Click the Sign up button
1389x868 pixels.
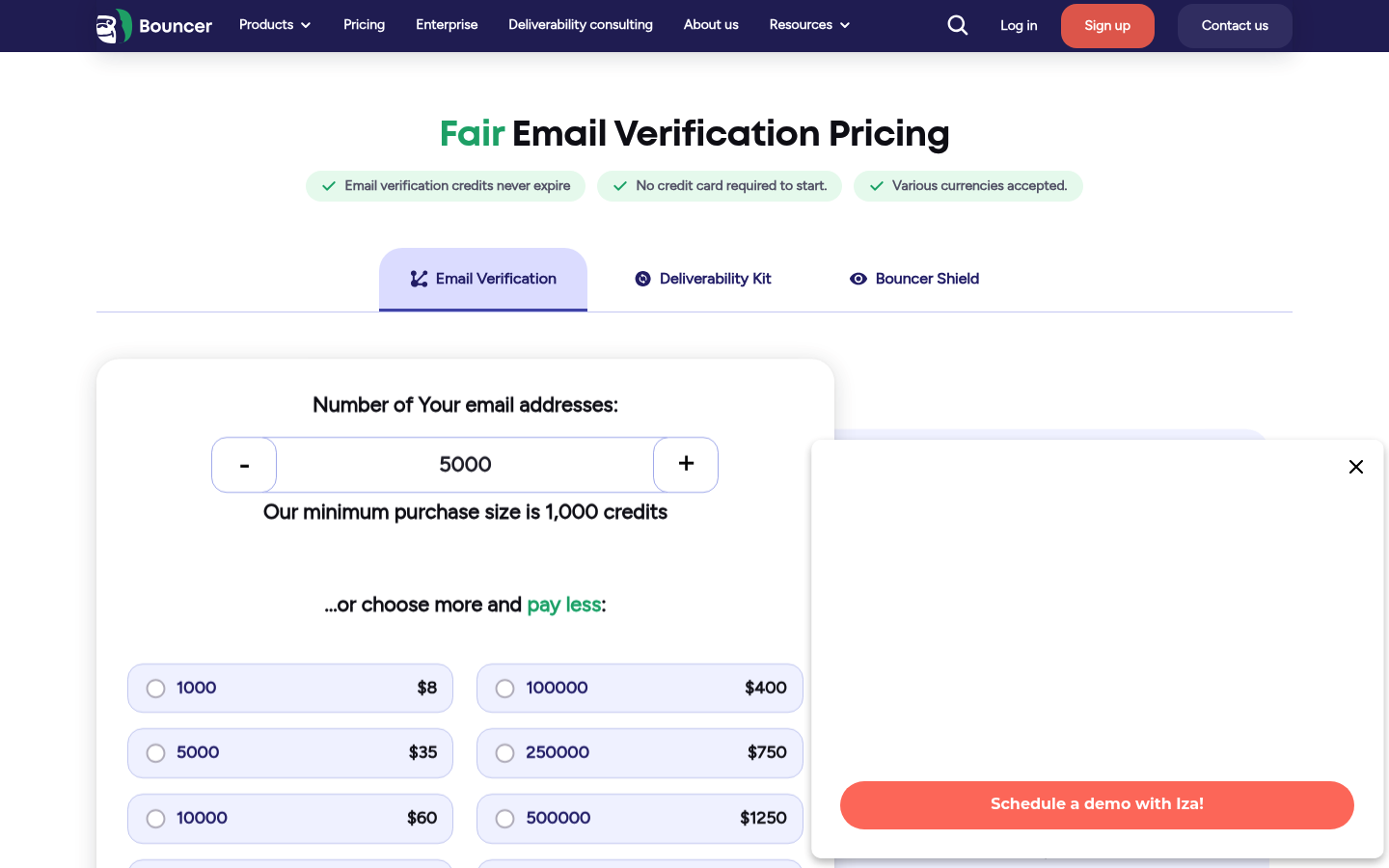click(1107, 26)
